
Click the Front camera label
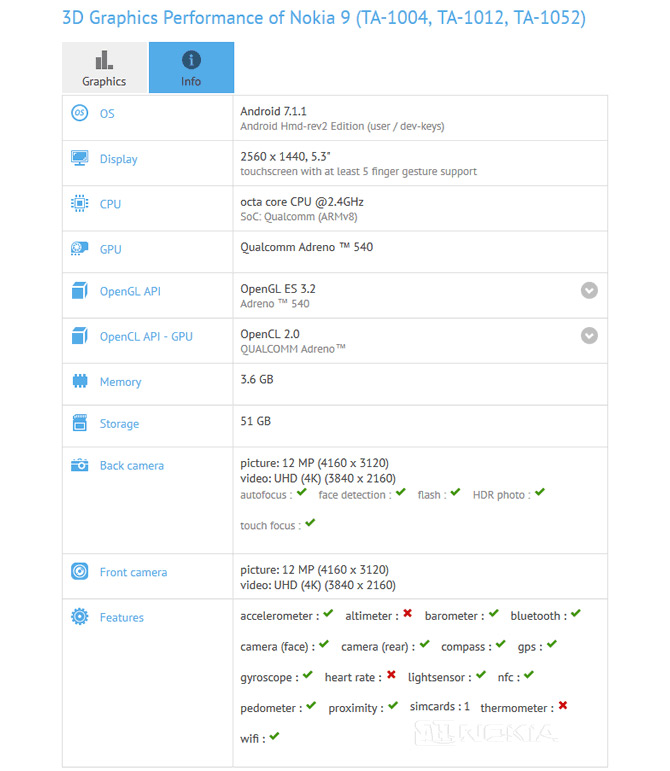pyautogui.click(x=133, y=572)
